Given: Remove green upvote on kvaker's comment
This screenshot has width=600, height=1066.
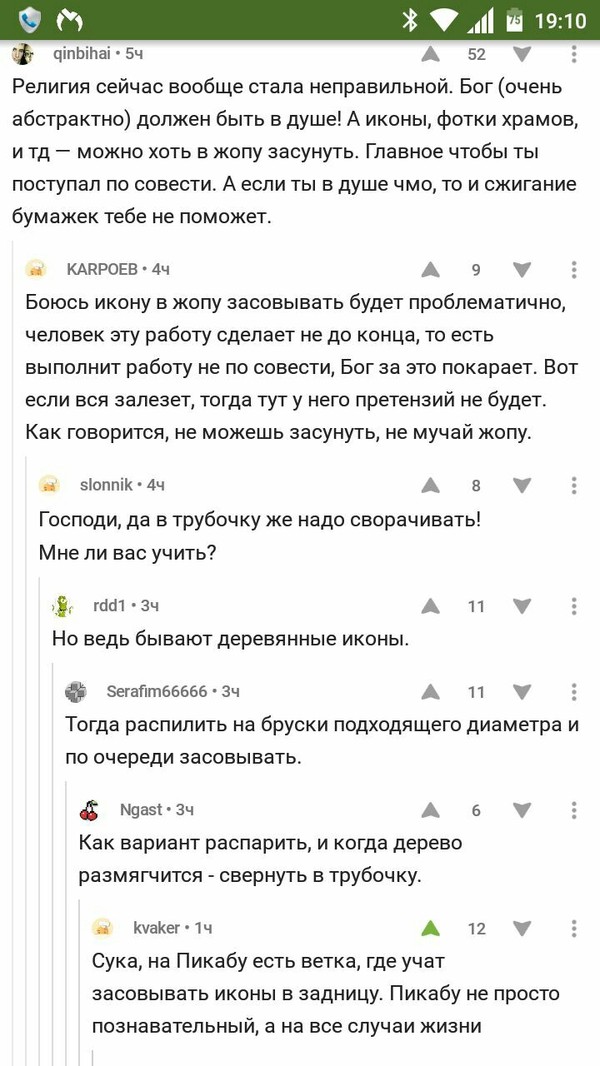Looking at the screenshot, I should pos(430,928).
